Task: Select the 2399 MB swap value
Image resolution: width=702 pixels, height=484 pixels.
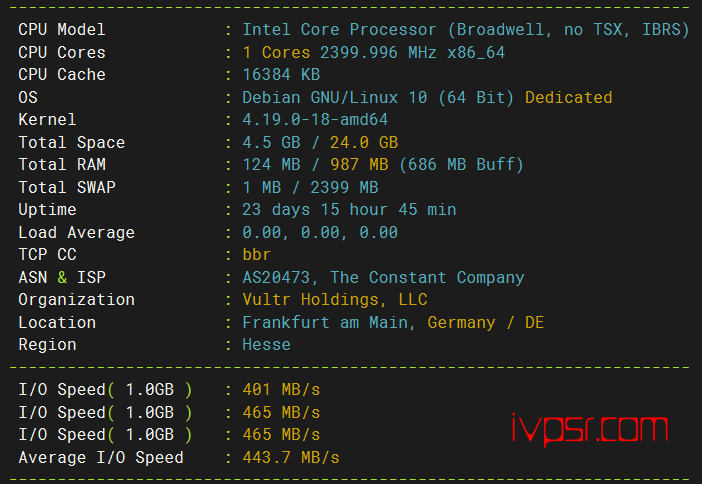Action: pos(344,187)
